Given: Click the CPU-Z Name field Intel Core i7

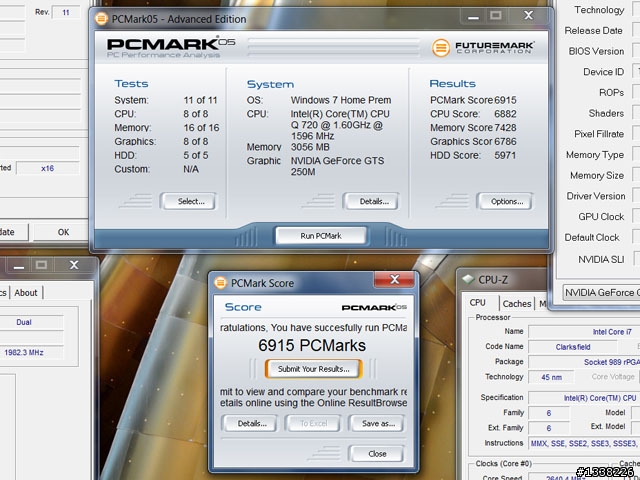Looking at the screenshot, I should [584, 332].
